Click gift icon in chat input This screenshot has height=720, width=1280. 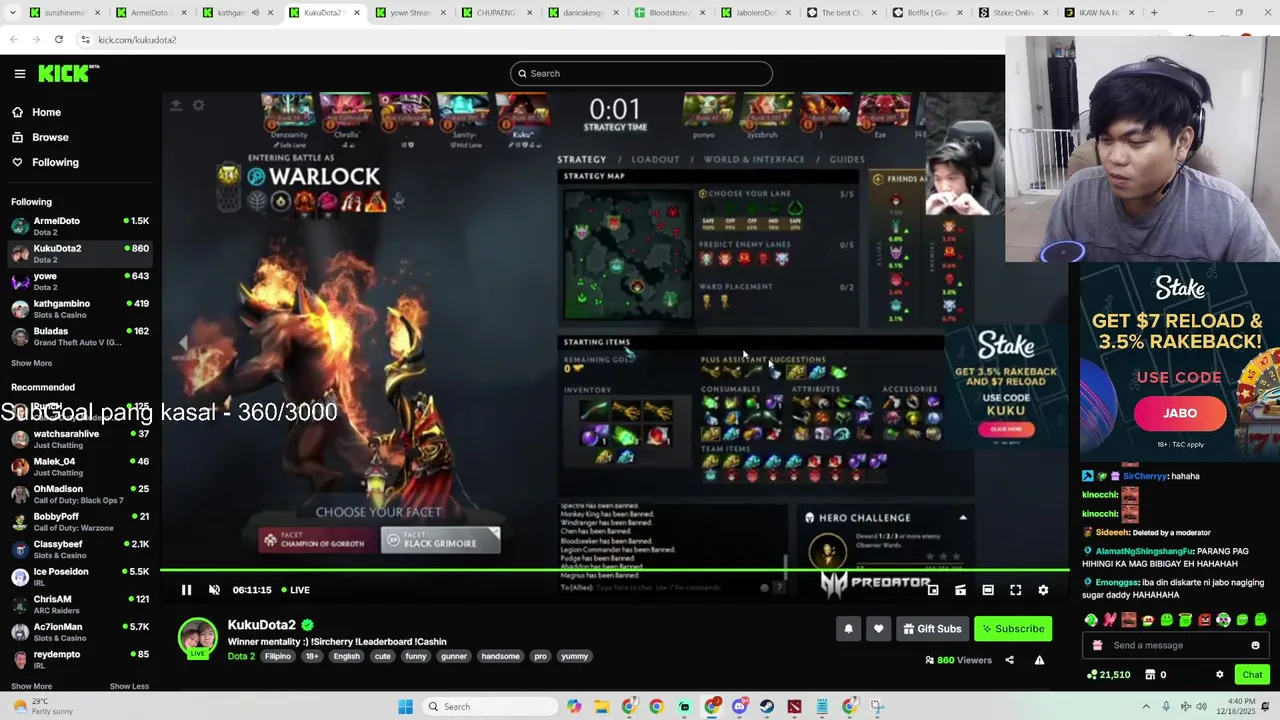[1097, 645]
